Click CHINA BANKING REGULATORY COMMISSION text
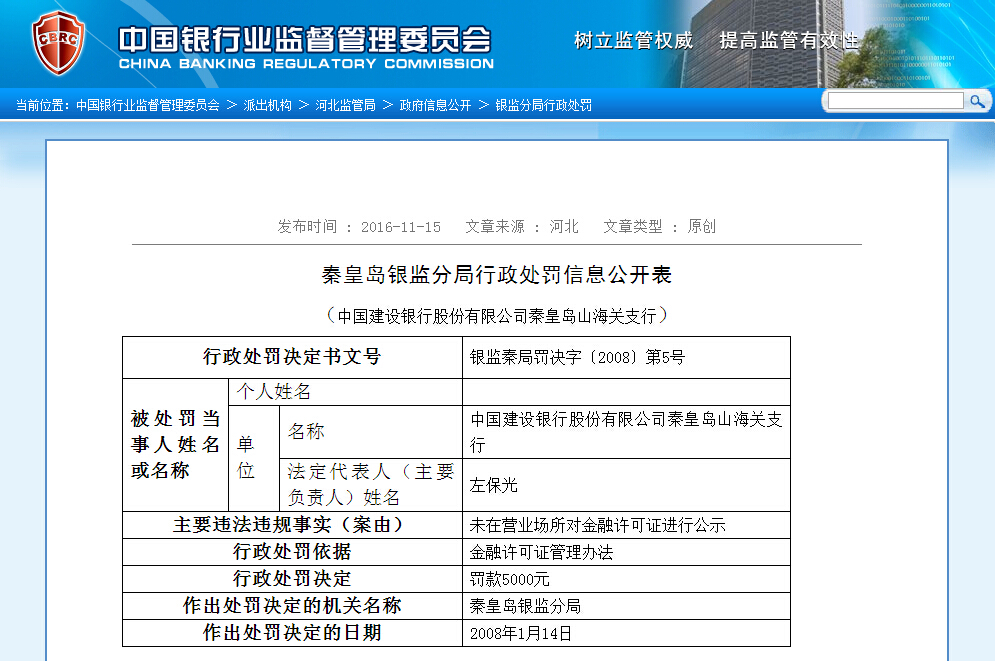 click(306, 63)
